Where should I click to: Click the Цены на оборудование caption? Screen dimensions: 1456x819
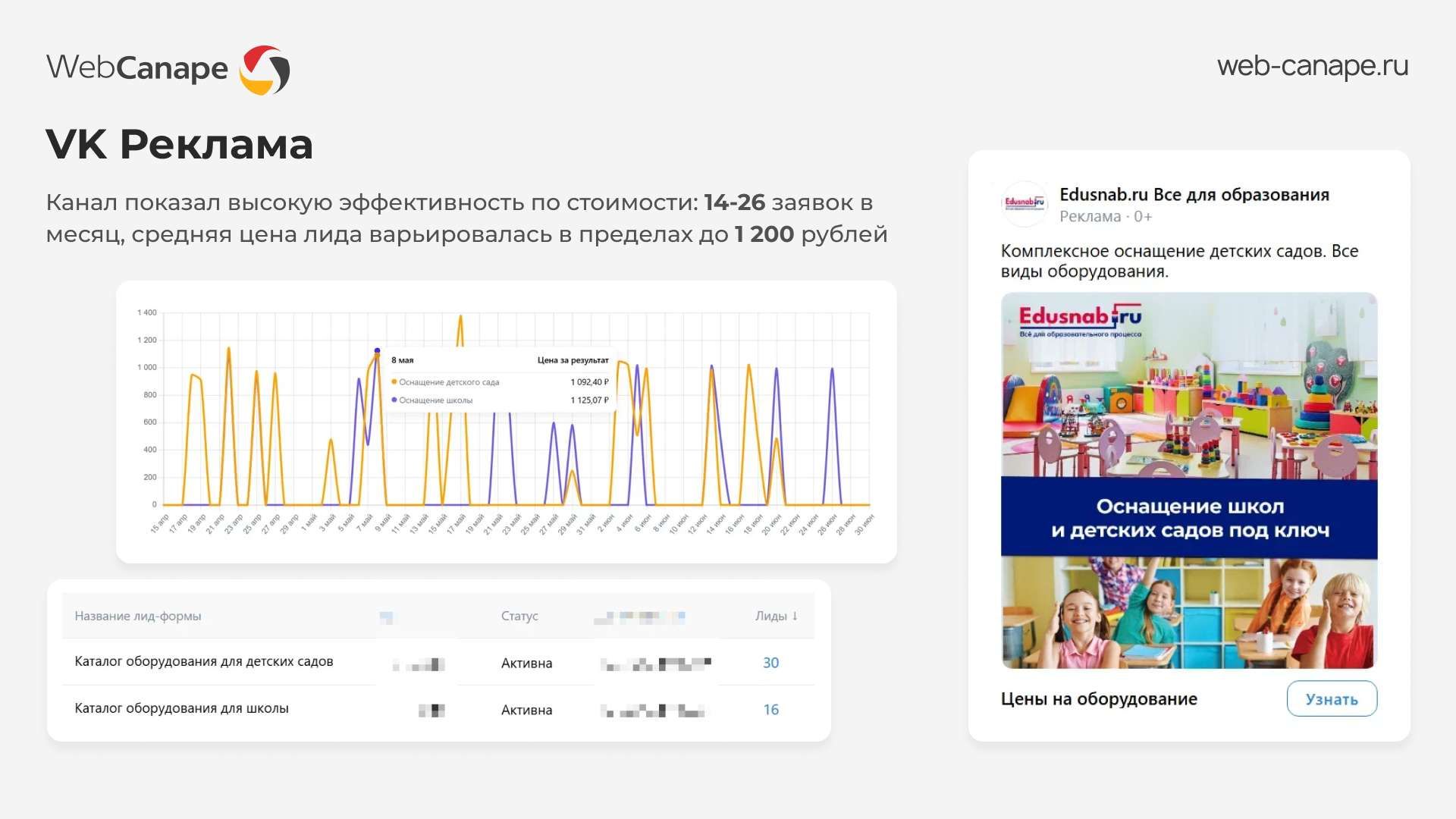click(1099, 699)
